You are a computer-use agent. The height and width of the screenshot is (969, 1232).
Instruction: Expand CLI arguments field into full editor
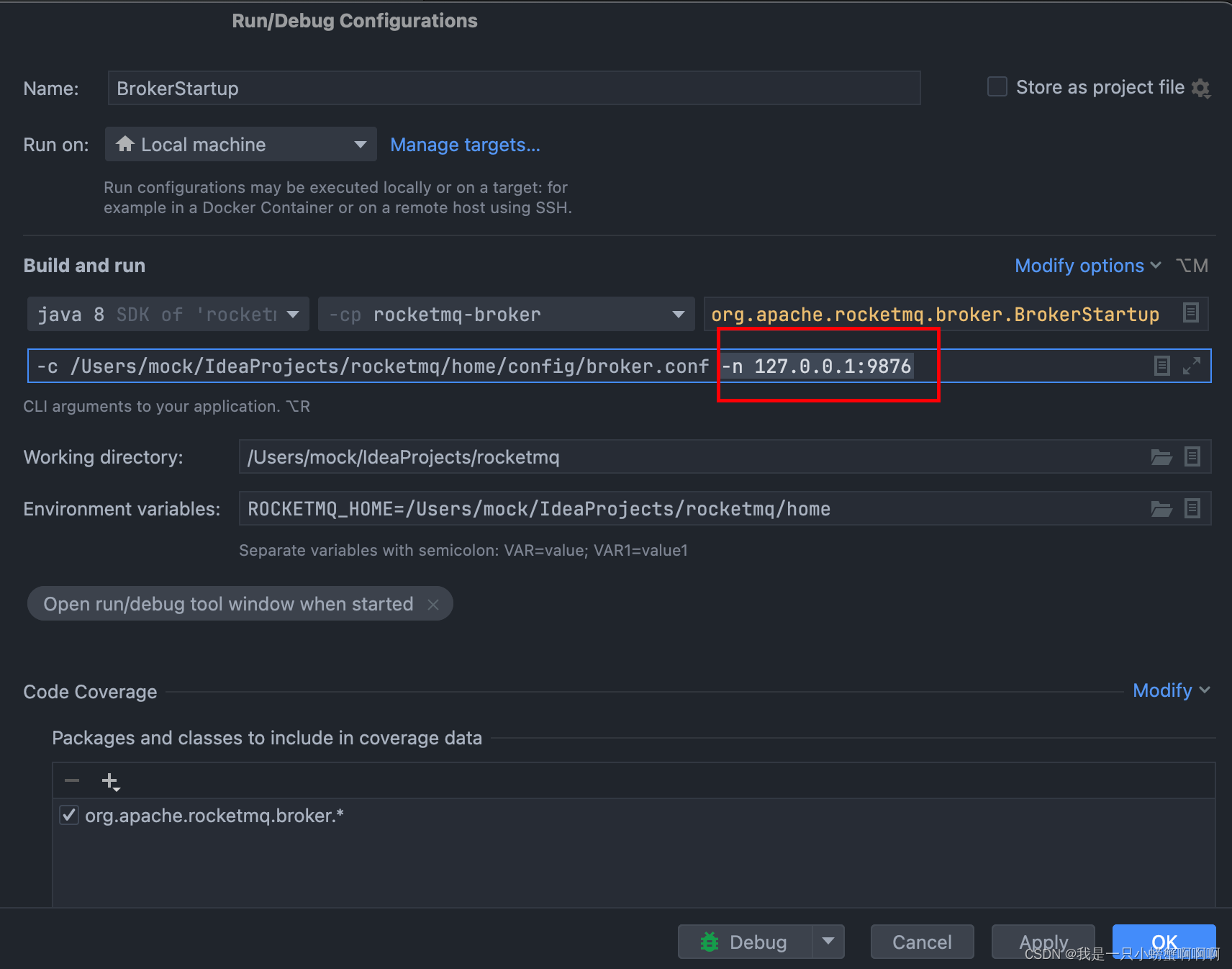(1193, 366)
